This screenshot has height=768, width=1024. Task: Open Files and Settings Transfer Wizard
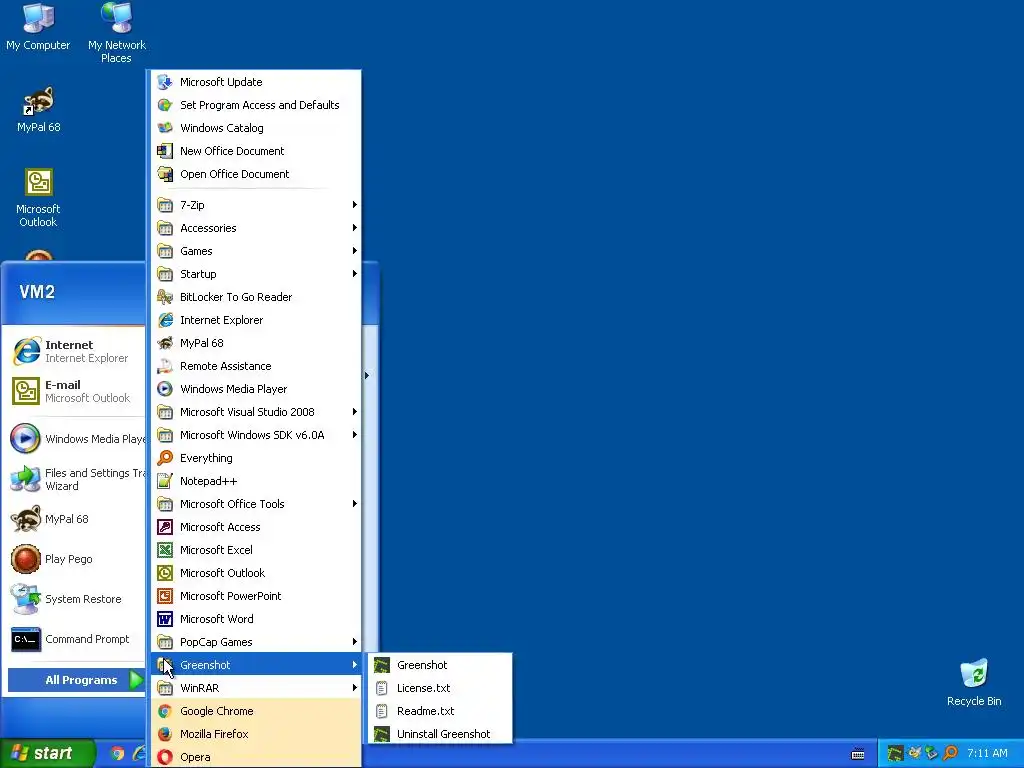pyautogui.click(x=76, y=479)
